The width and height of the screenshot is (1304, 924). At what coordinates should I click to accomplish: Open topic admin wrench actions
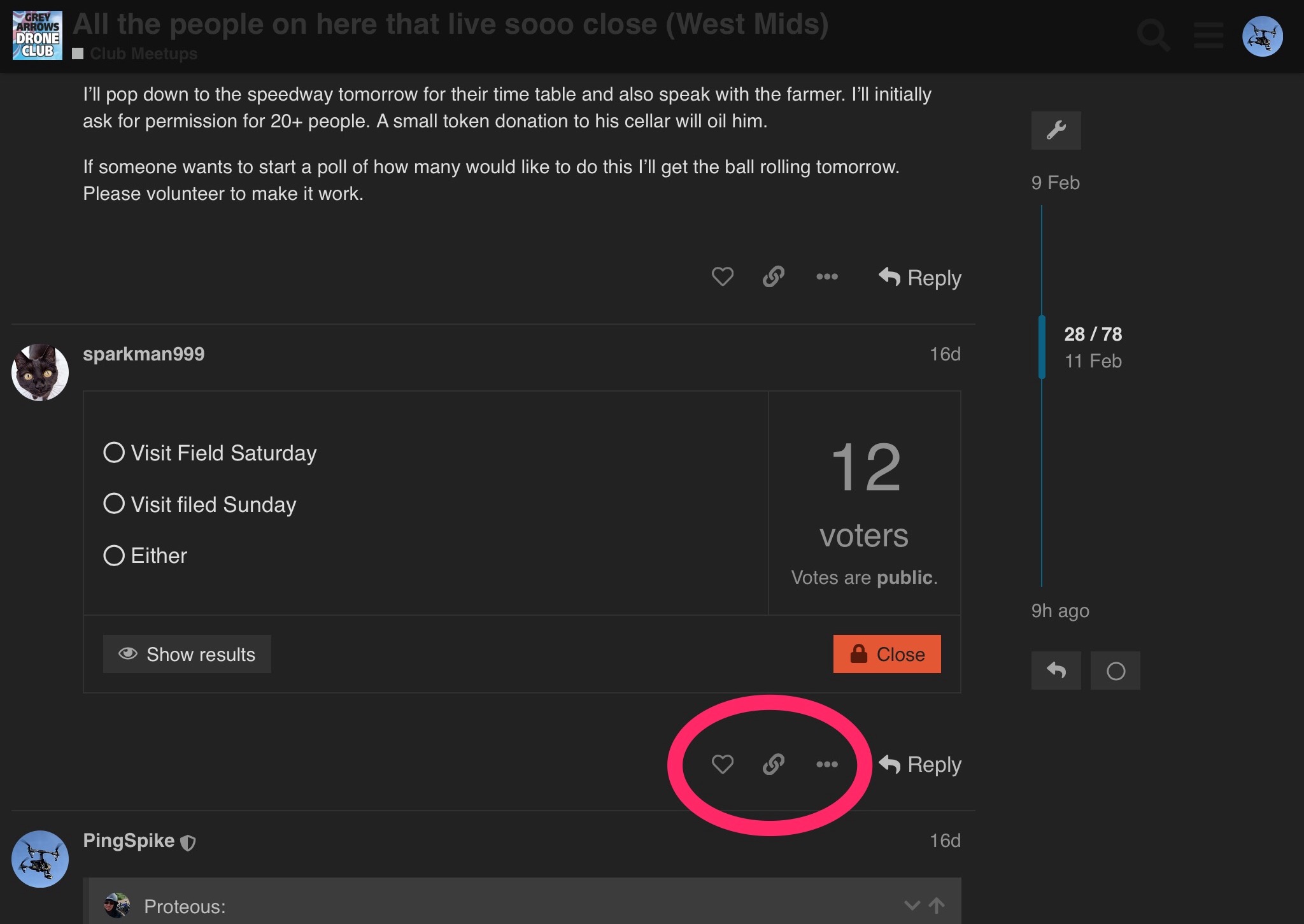click(x=1056, y=131)
